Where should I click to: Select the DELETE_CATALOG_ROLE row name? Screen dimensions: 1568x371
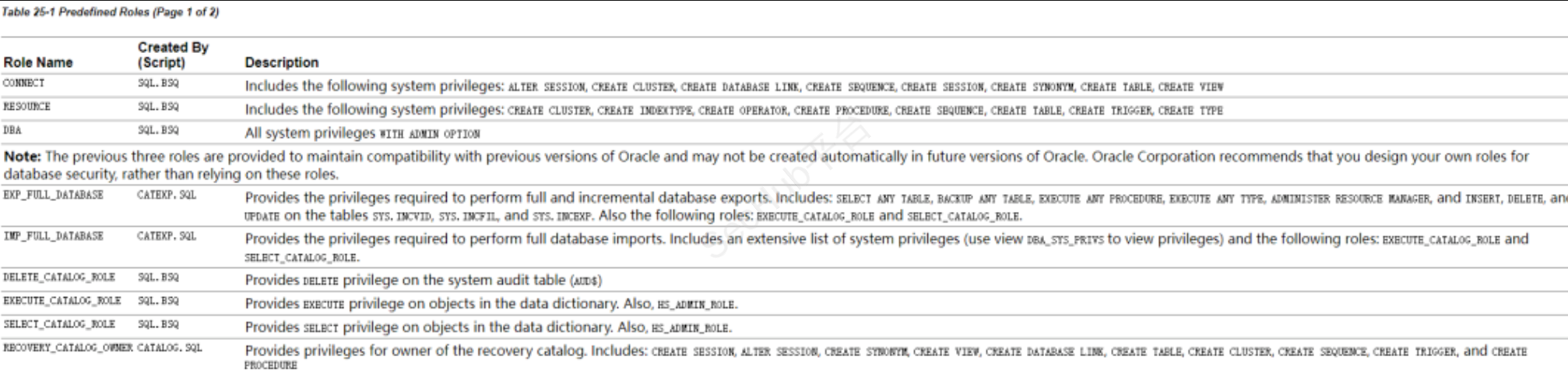coord(59,277)
